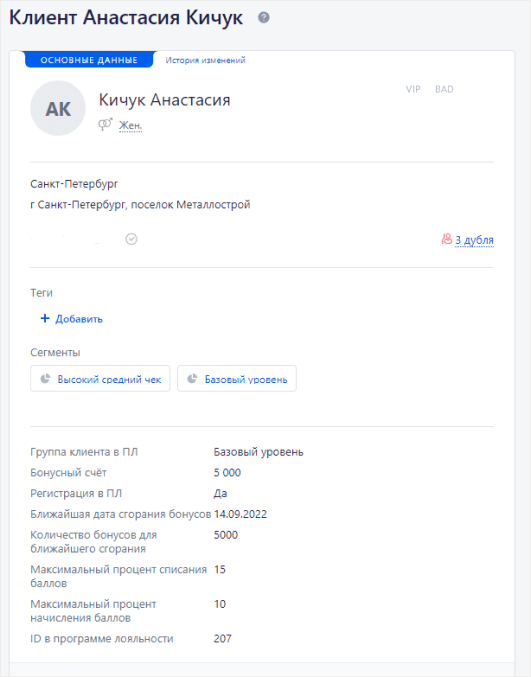Click the client name Кичук Анастасия
Image resolution: width=531 pixels, height=677 pixels.
[x=164, y=100]
